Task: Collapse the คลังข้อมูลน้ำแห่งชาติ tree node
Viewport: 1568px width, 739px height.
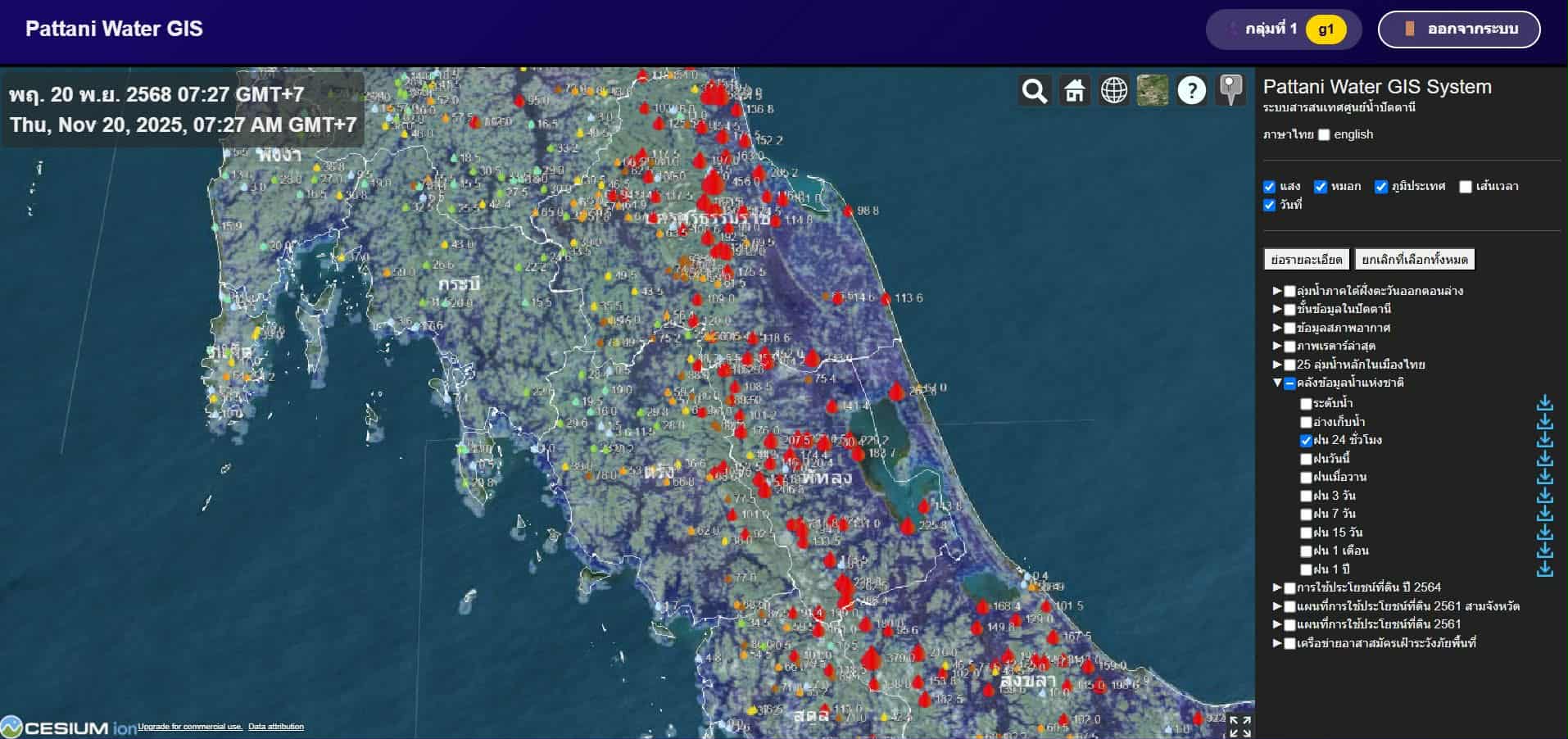Action: [1277, 383]
